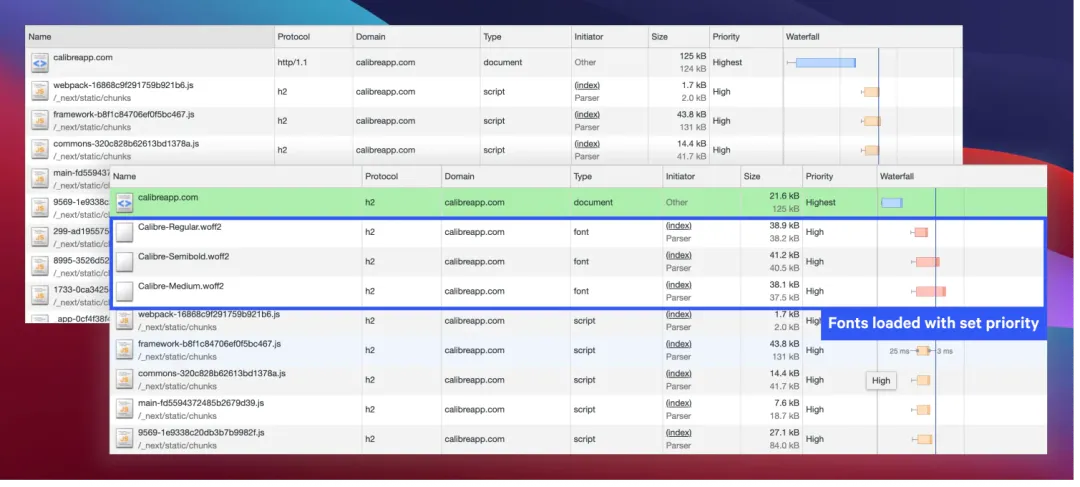Click file icon of Calibre-Regular.woff2
This screenshot has height=487, width=1080.
point(124,233)
